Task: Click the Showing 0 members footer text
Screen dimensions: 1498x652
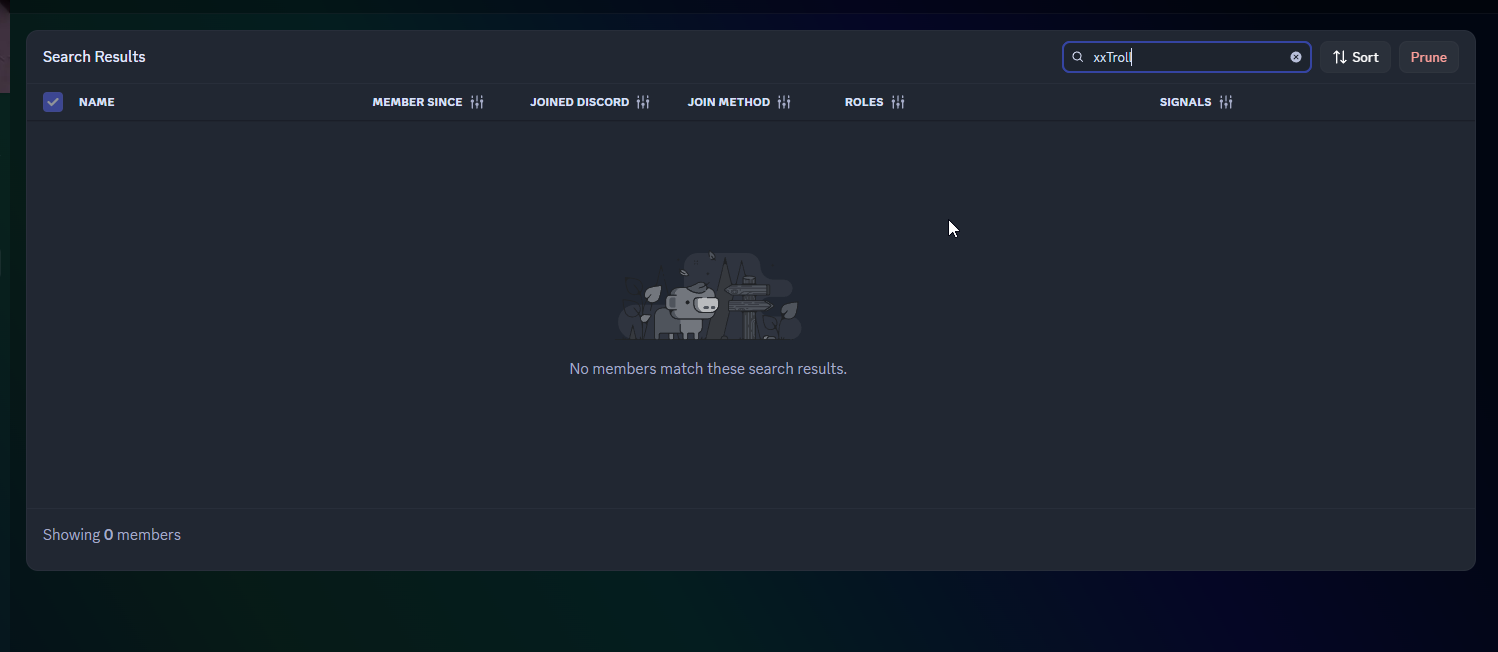Action: point(112,535)
